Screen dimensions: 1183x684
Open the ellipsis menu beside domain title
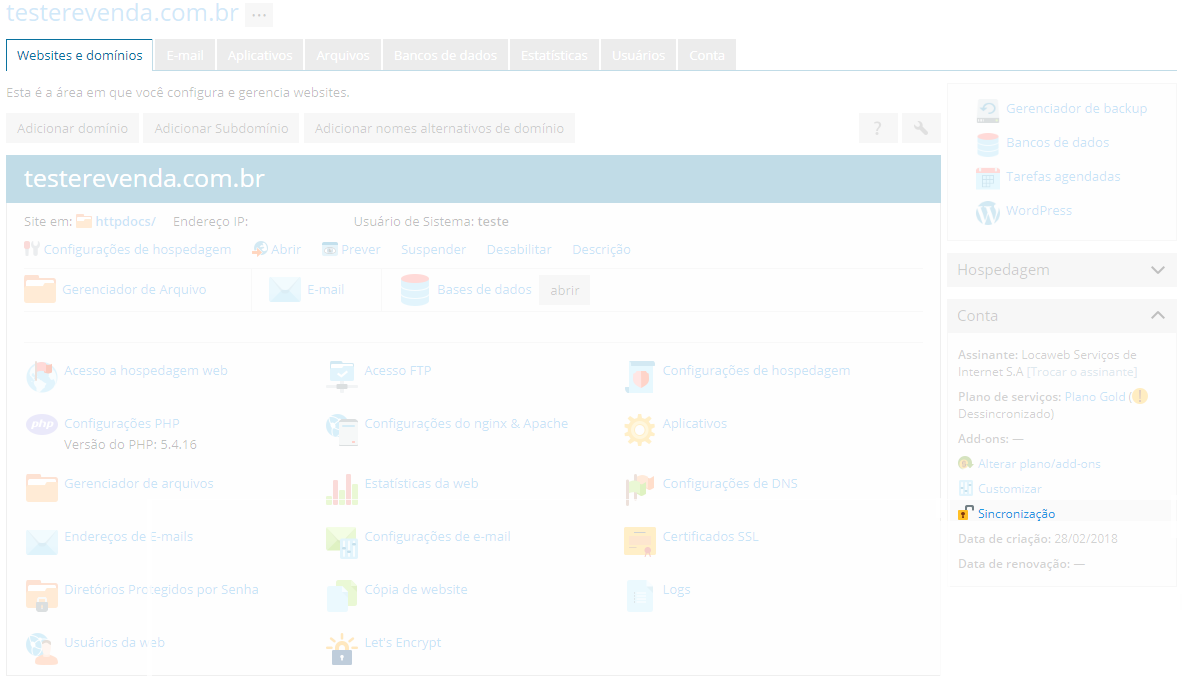pos(259,14)
